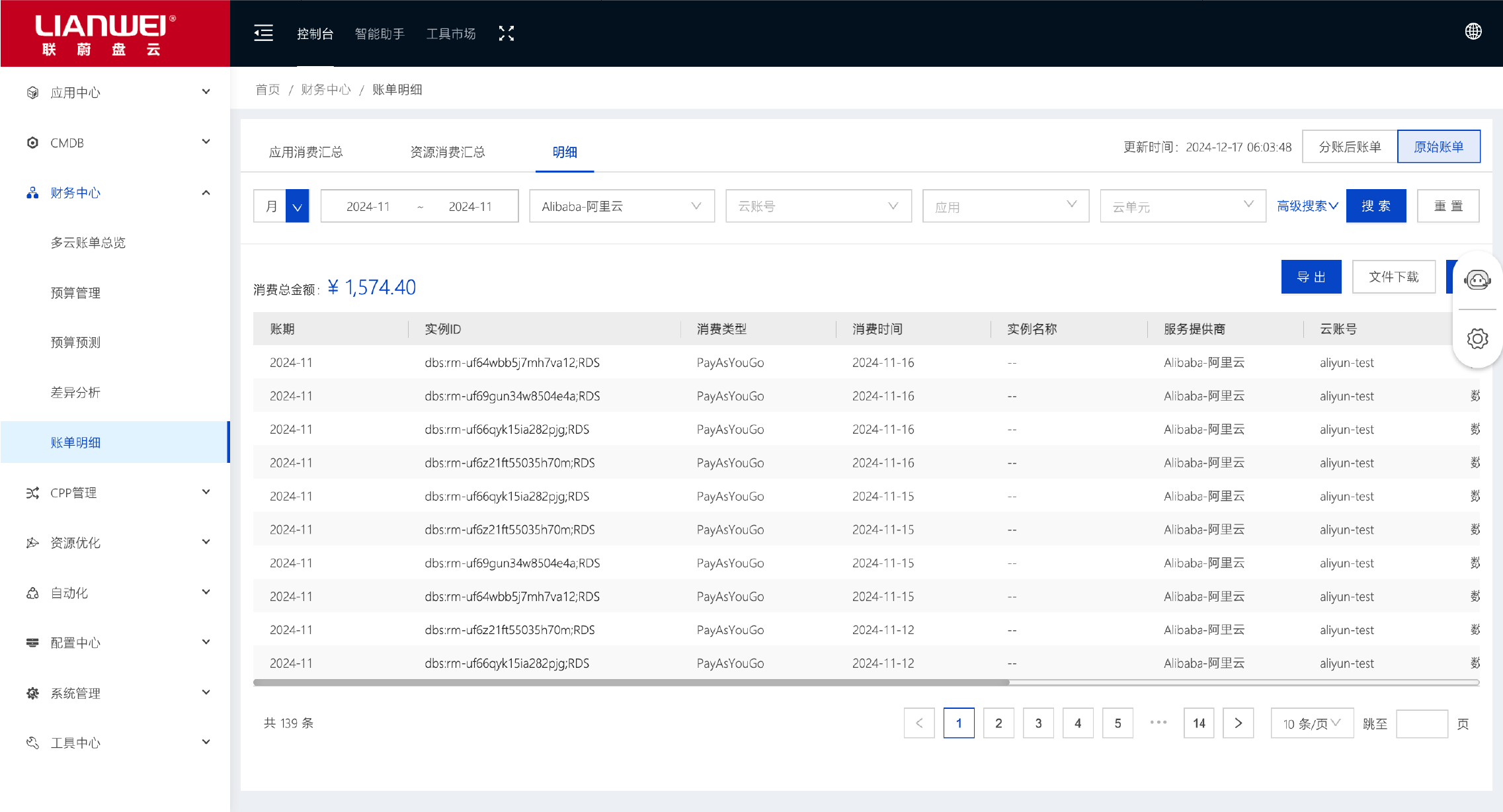Click the 重置 button
This screenshot has height=812, width=1503.
(1448, 206)
